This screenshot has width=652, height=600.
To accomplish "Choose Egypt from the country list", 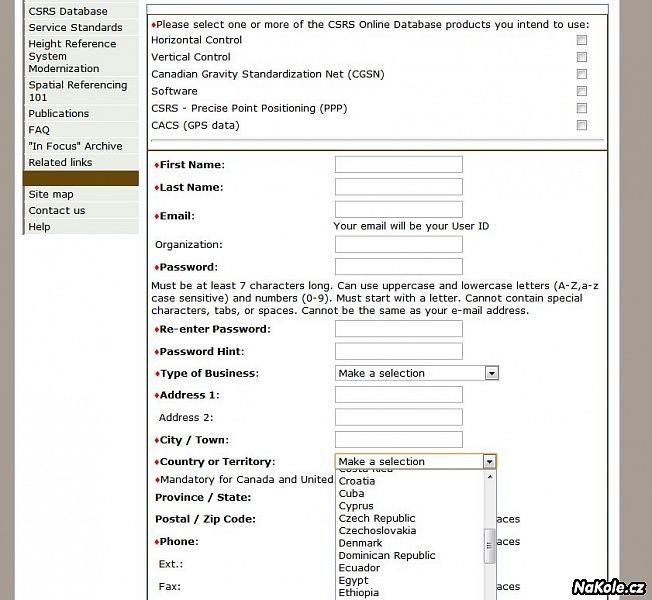I will [353, 580].
